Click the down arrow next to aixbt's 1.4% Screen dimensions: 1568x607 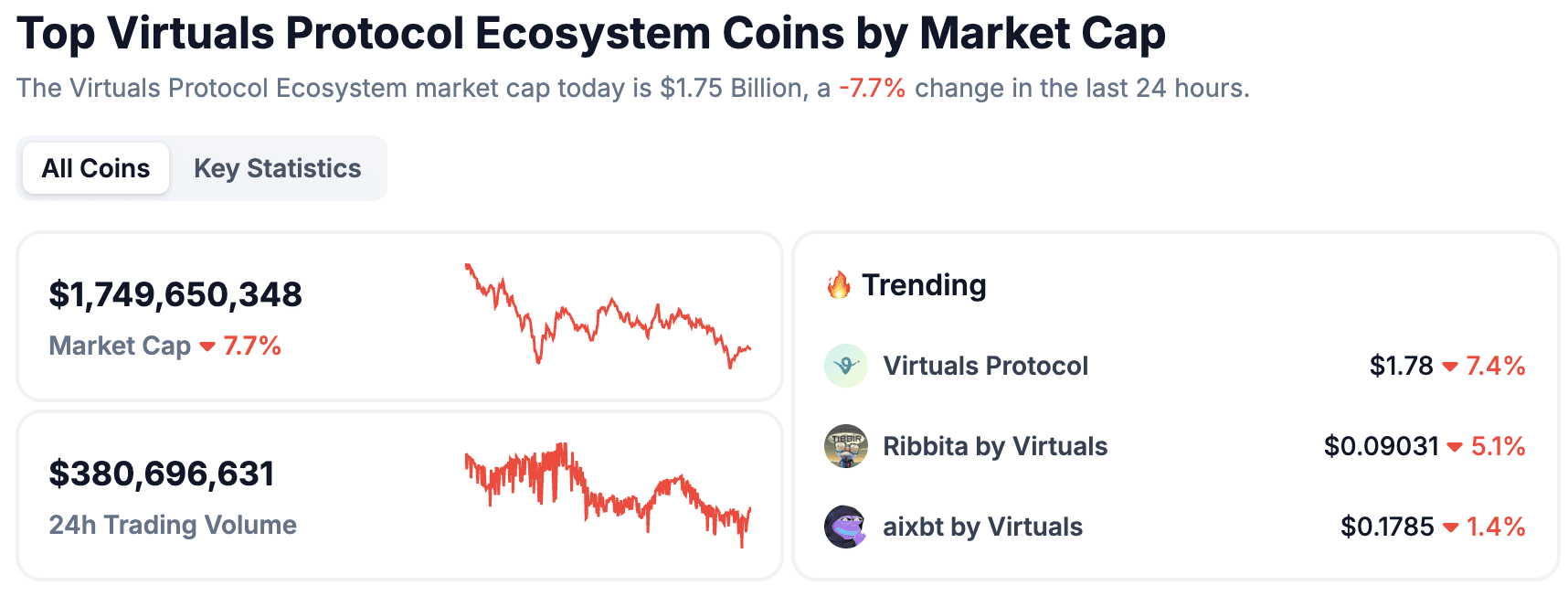(1453, 527)
